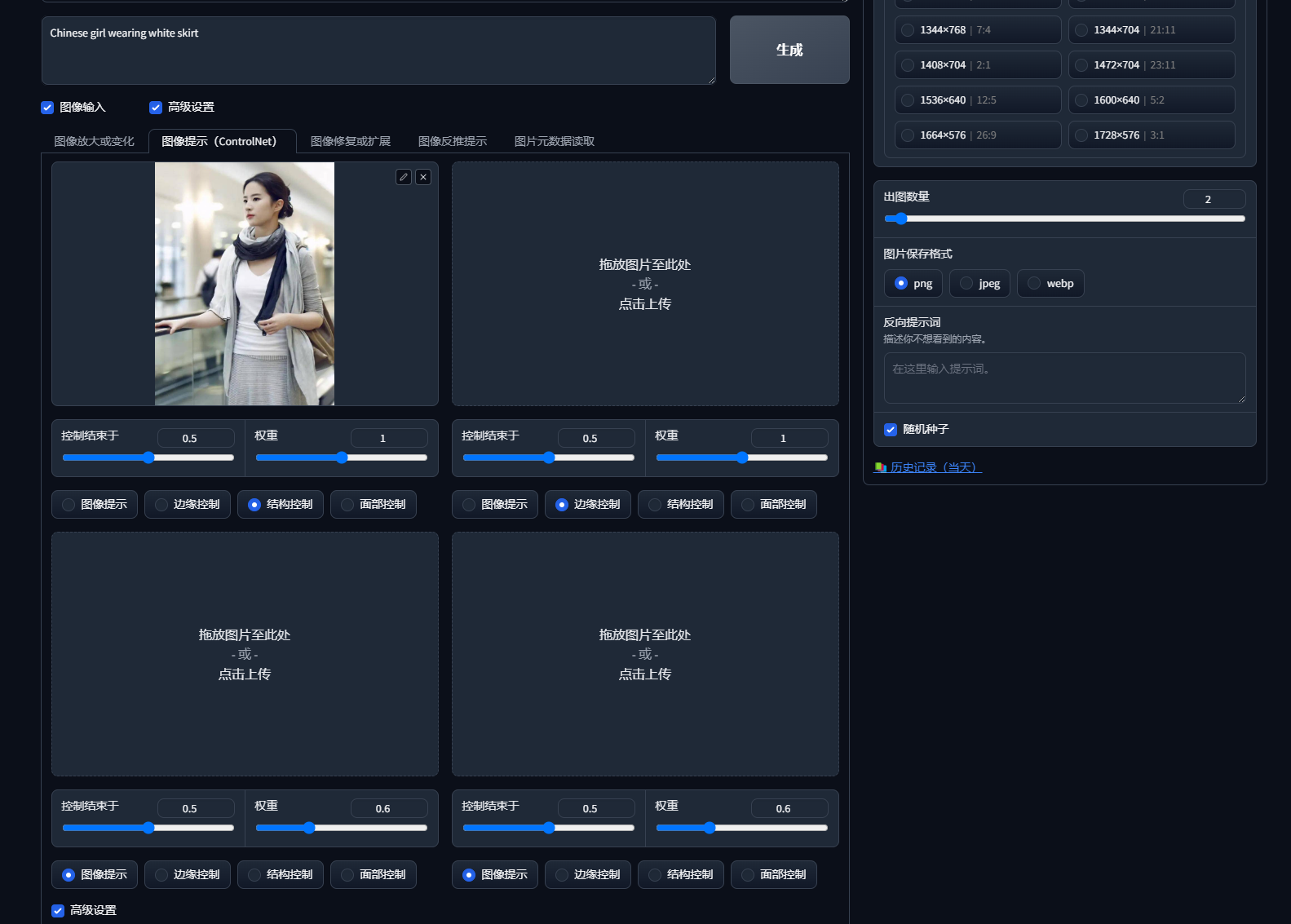Select 面部控制 for the third image
1291x924 pixels.
point(374,875)
